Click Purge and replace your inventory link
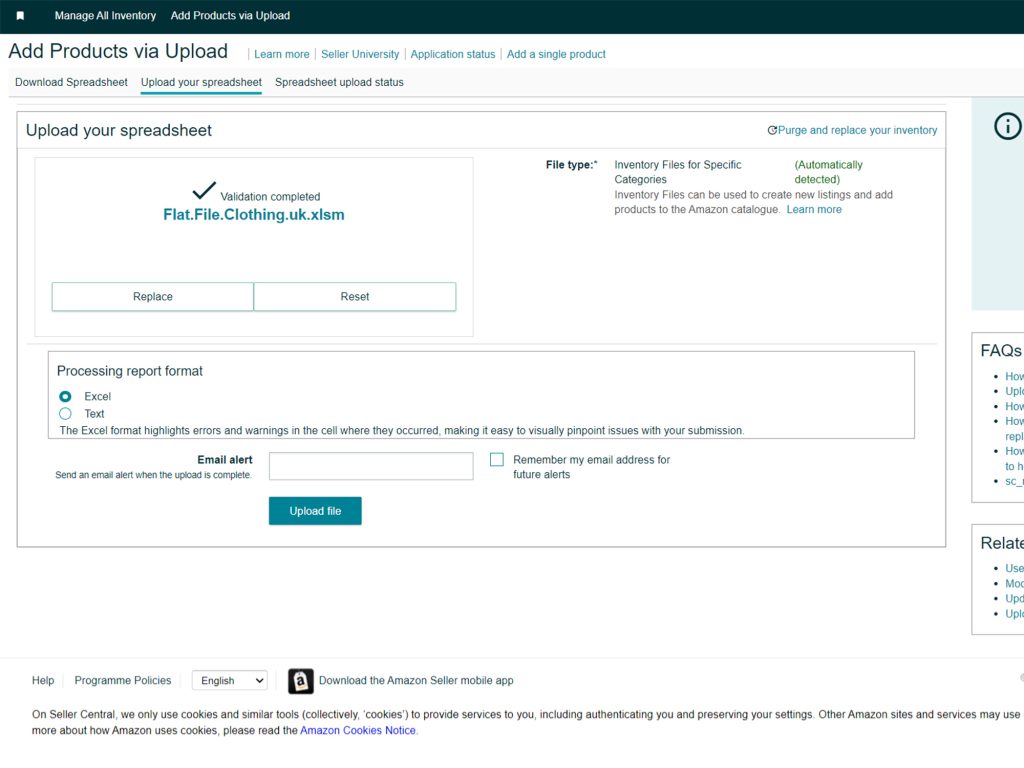Screen dimensions: 1024x768 pos(857,131)
